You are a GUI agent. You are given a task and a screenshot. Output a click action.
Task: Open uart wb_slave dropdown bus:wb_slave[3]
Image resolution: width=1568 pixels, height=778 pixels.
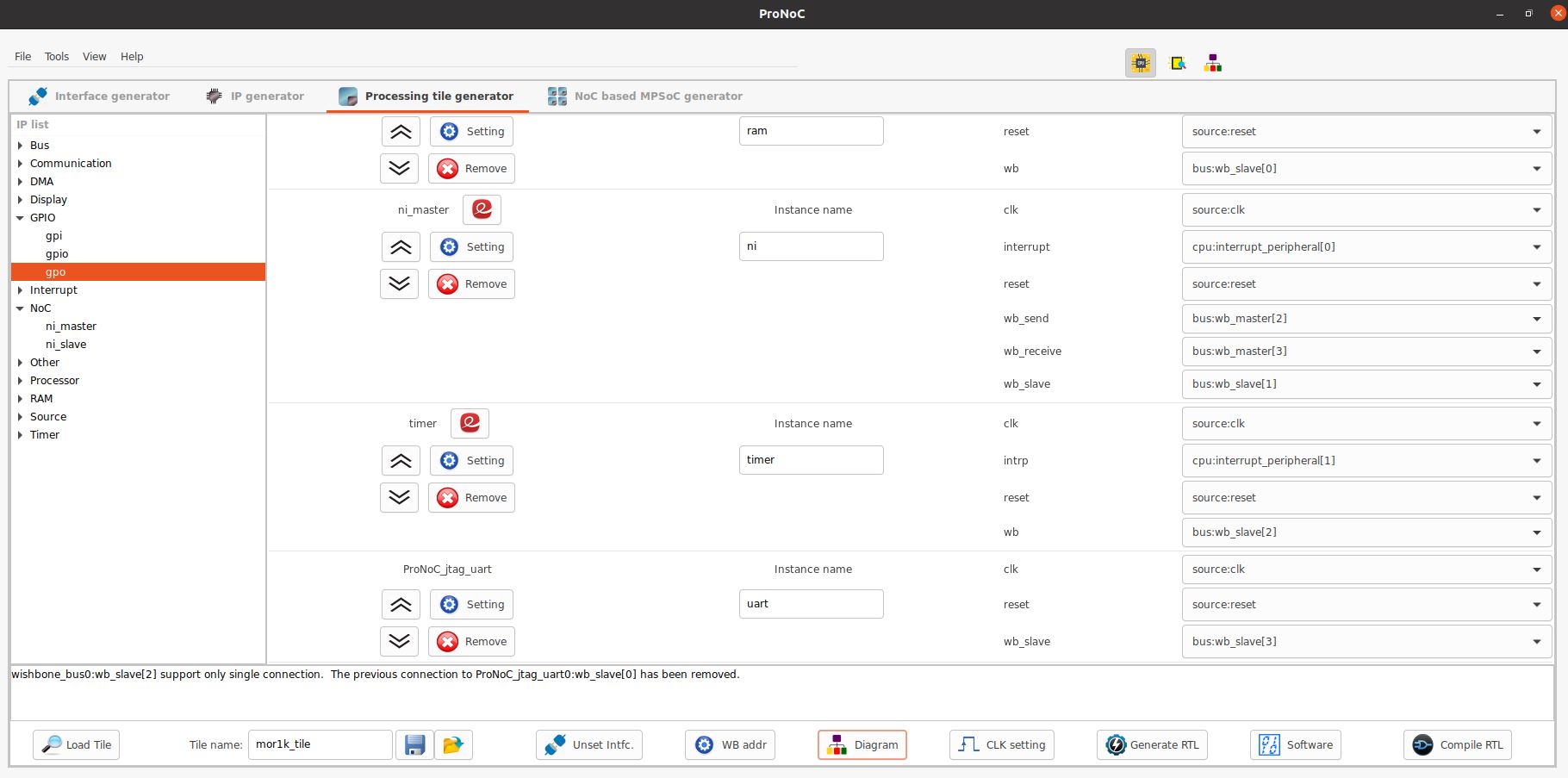1367,641
